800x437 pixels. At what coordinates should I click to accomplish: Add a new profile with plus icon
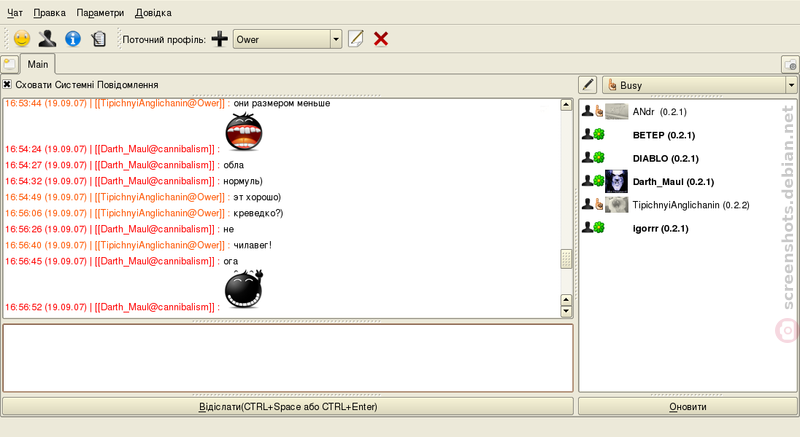pyautogui.click(x=219, y=39)
